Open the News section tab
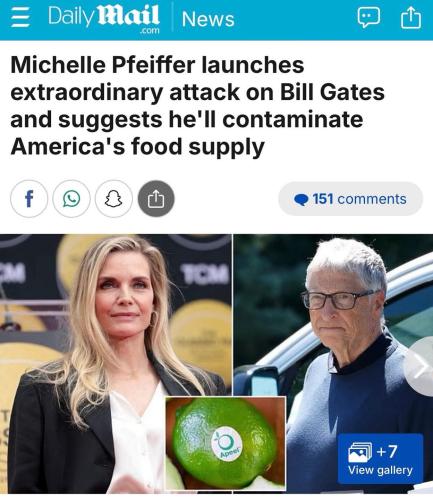Screen dimensions: 433x500 208,19
